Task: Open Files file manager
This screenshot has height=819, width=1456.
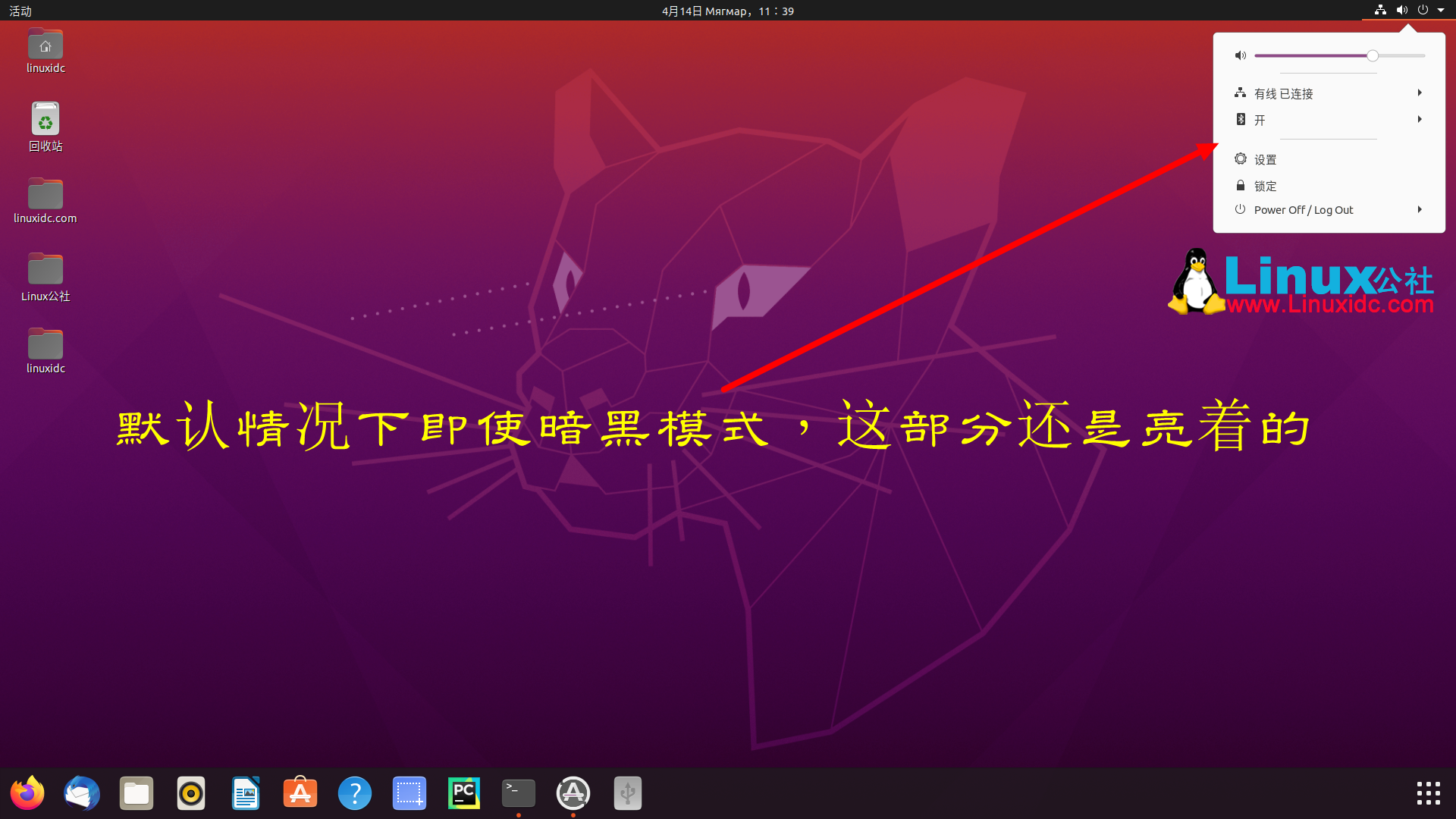Action: (x=136, y=793)
